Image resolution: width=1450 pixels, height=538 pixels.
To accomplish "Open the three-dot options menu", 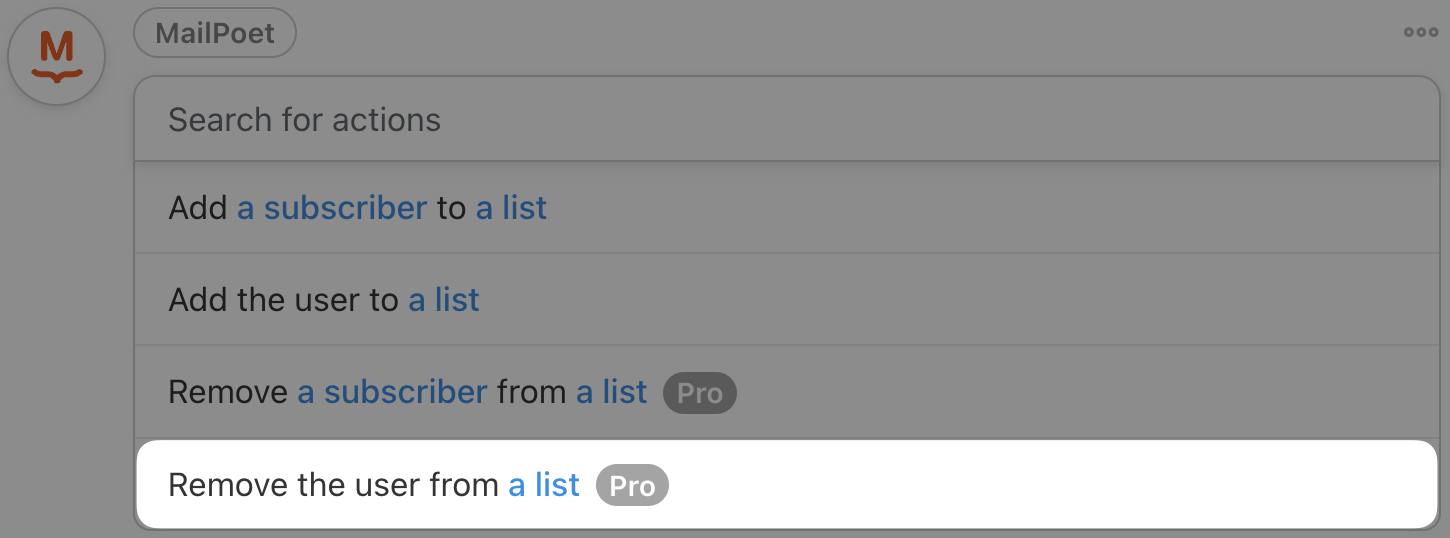I will pyautogui.click(x=1420, y=33).
